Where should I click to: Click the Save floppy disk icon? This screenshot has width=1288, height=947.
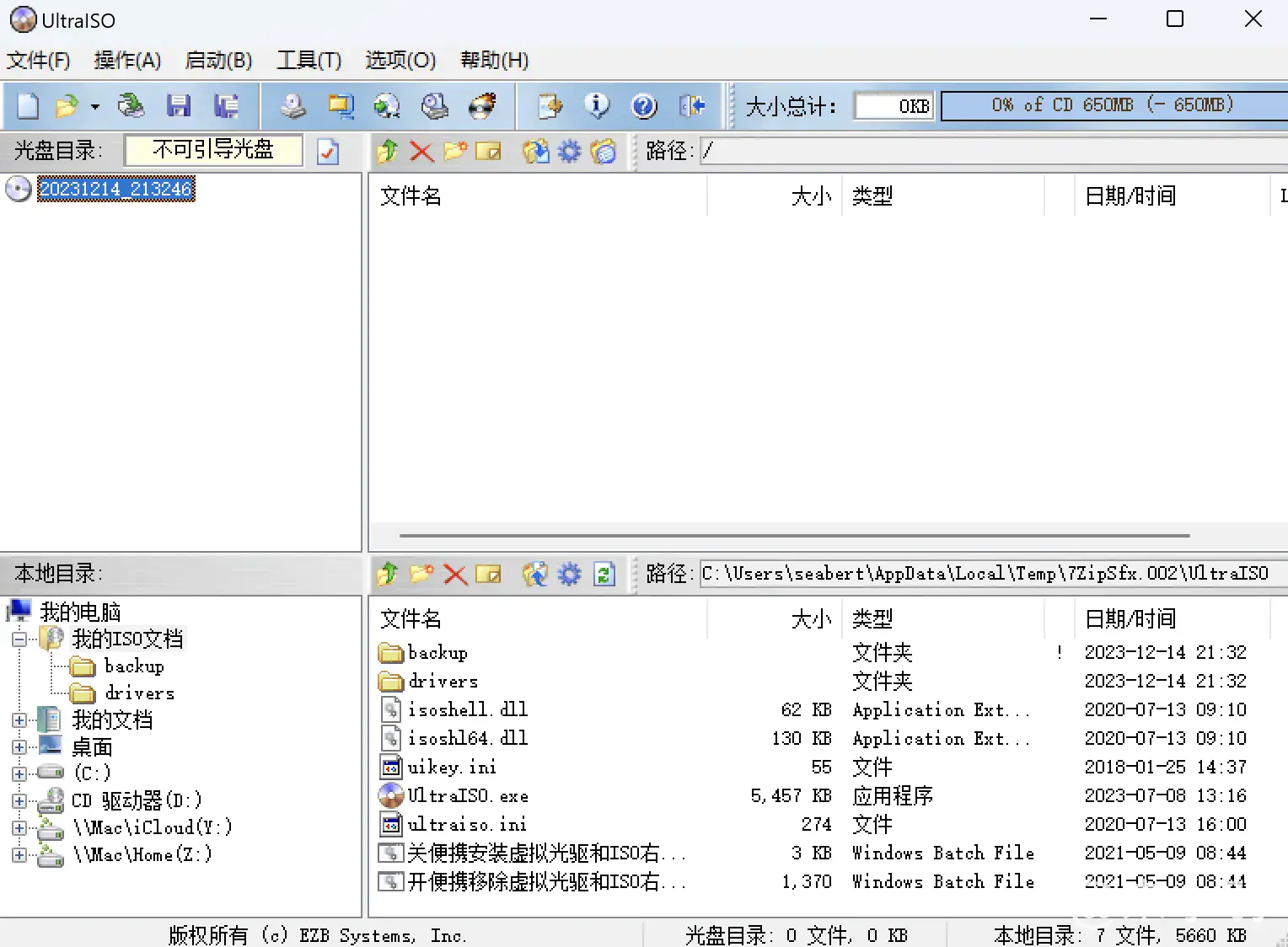(178, 106)
